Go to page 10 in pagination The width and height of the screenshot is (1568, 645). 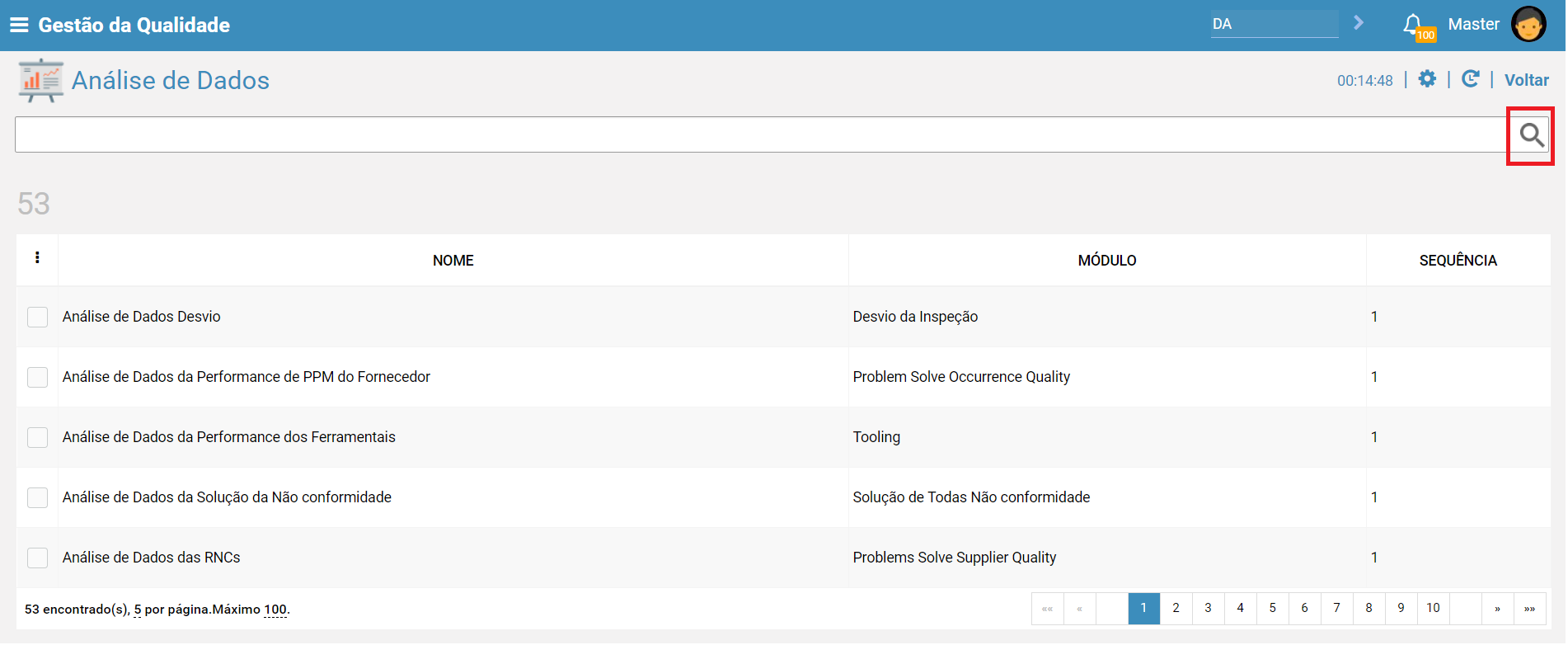[1433, 609]
